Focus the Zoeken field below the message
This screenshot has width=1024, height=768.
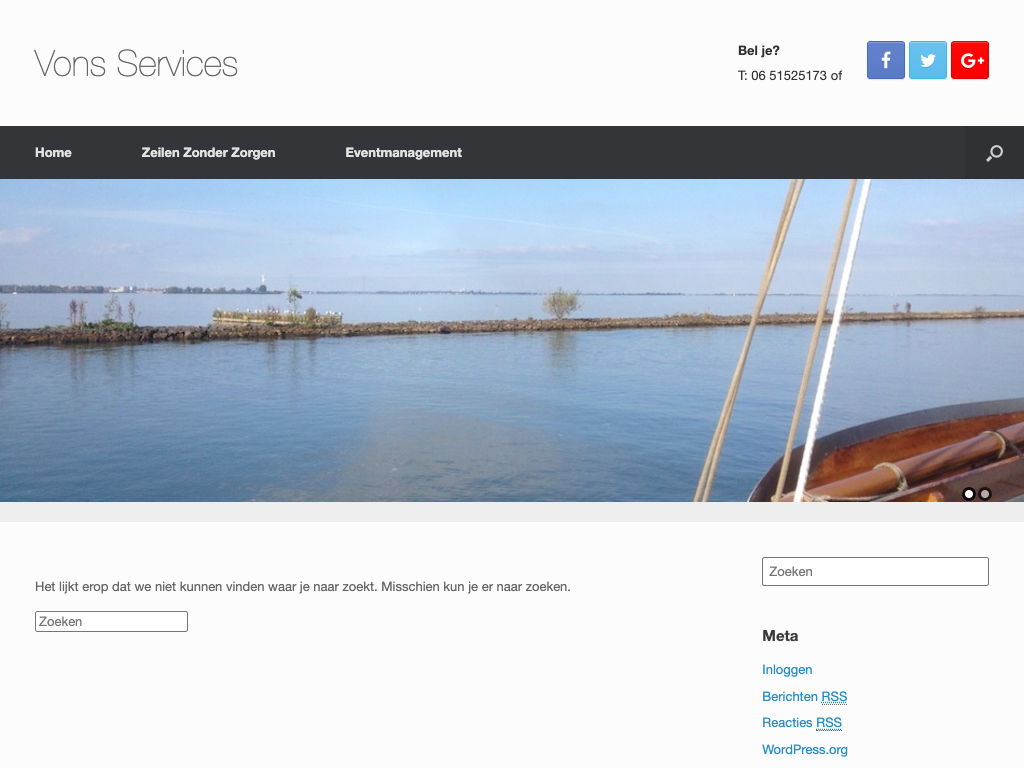pos(111,622)
